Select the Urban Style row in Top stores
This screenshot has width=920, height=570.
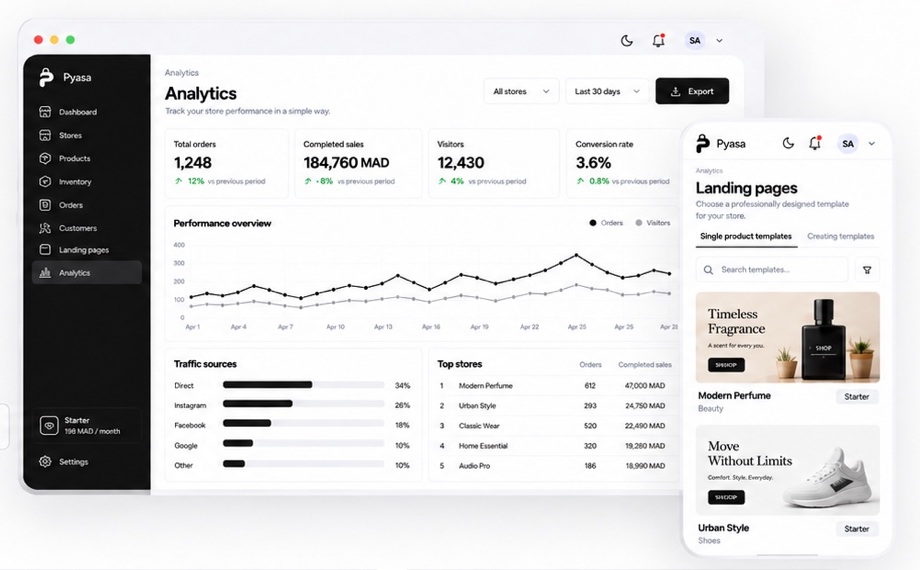(x=554, y=406)
